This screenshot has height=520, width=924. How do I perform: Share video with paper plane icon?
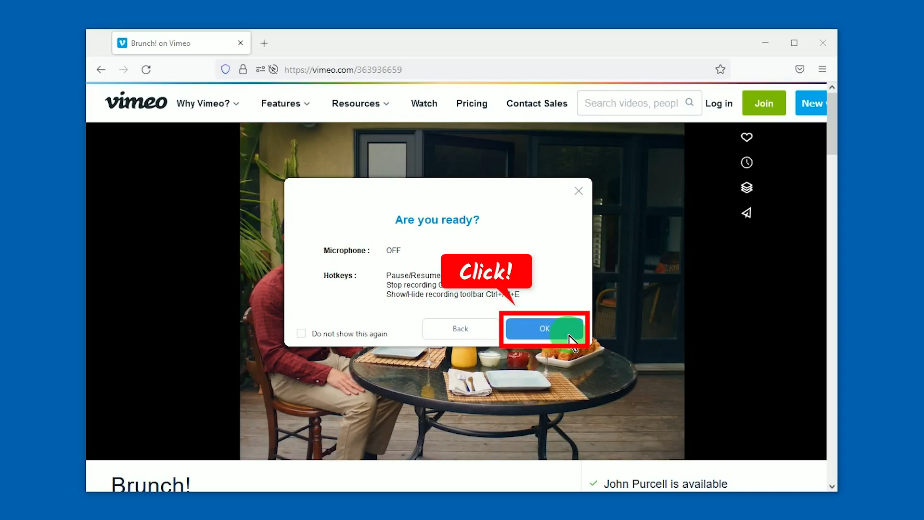click(747, 213)
